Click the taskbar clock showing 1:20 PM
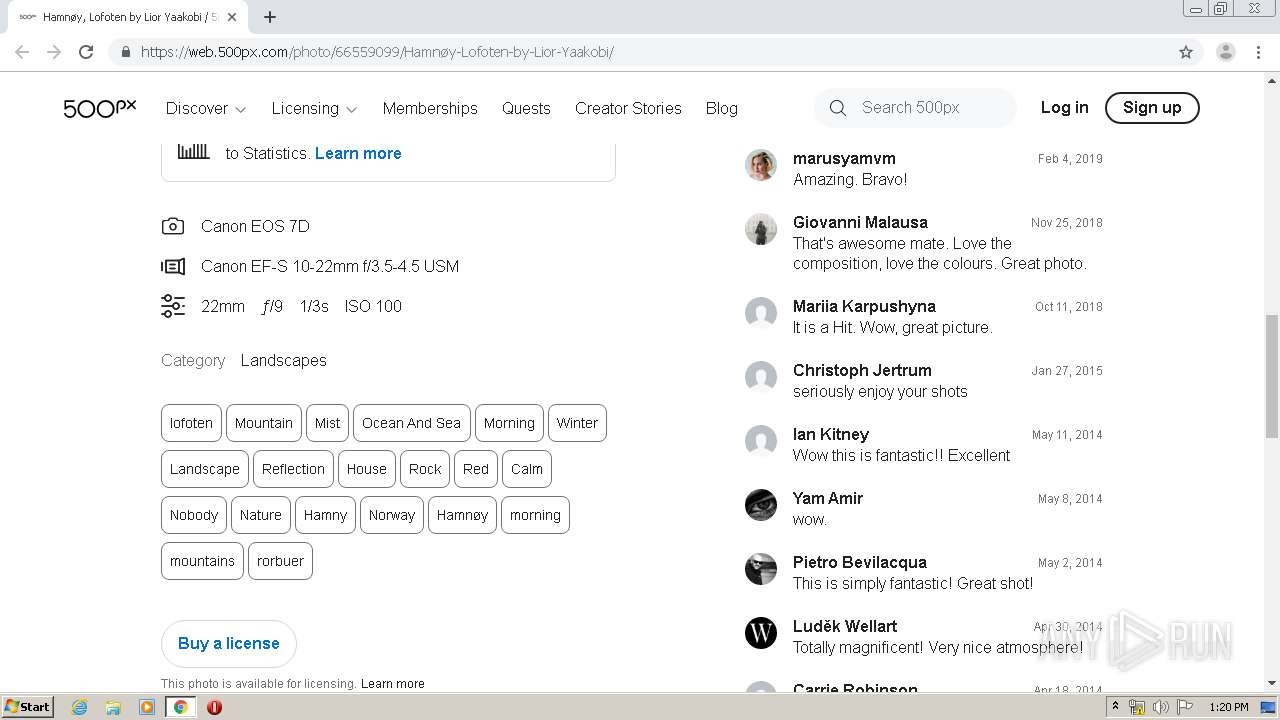Viewport: 1280px width, 720px height. click(1229, 707)
